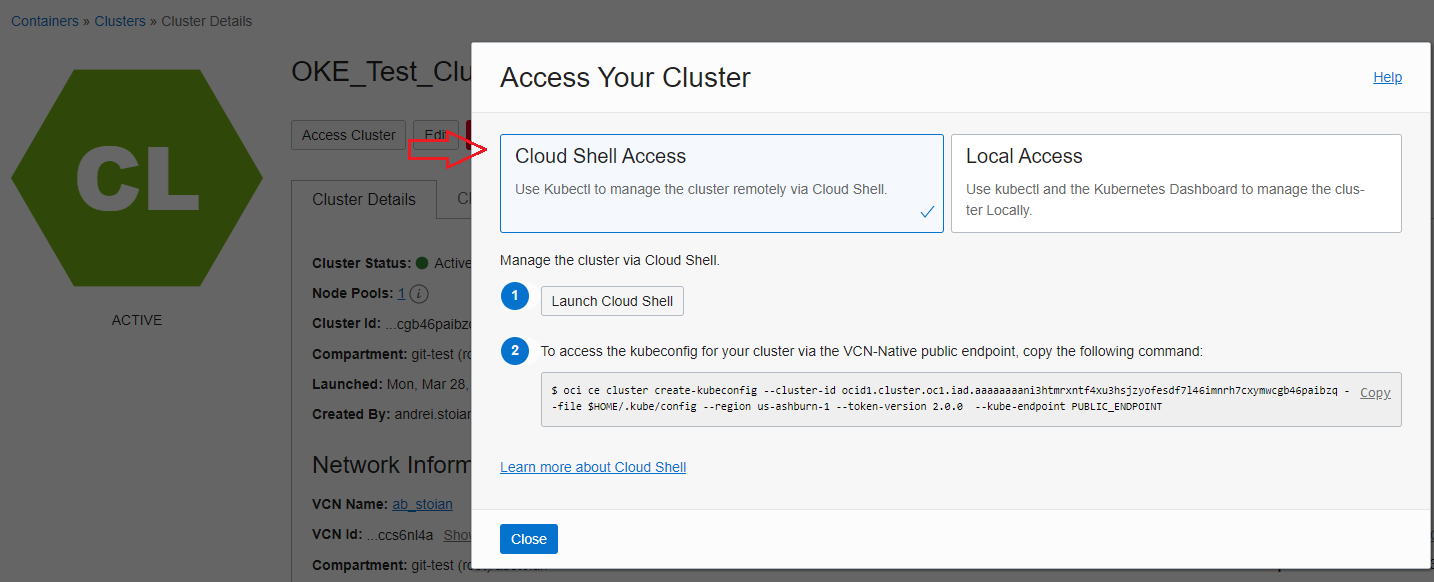Open Learn more about Cloud Shell link
1434x582 pixels.
pos(593,467)
